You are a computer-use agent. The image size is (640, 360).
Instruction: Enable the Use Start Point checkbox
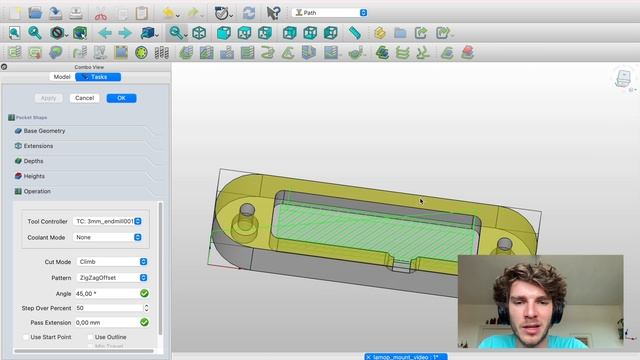pos(26,337)
